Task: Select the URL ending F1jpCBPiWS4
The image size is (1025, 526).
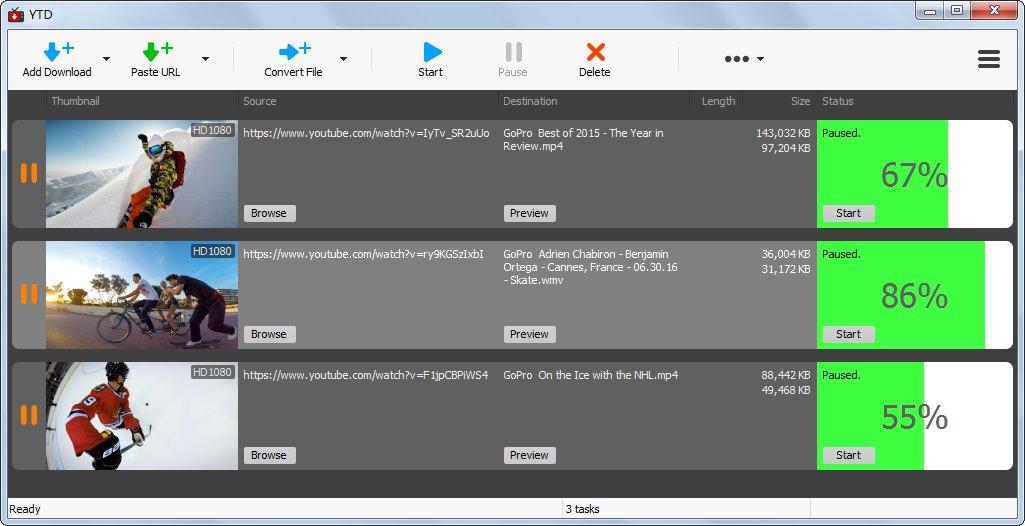Action: click(x=365, y=375)
